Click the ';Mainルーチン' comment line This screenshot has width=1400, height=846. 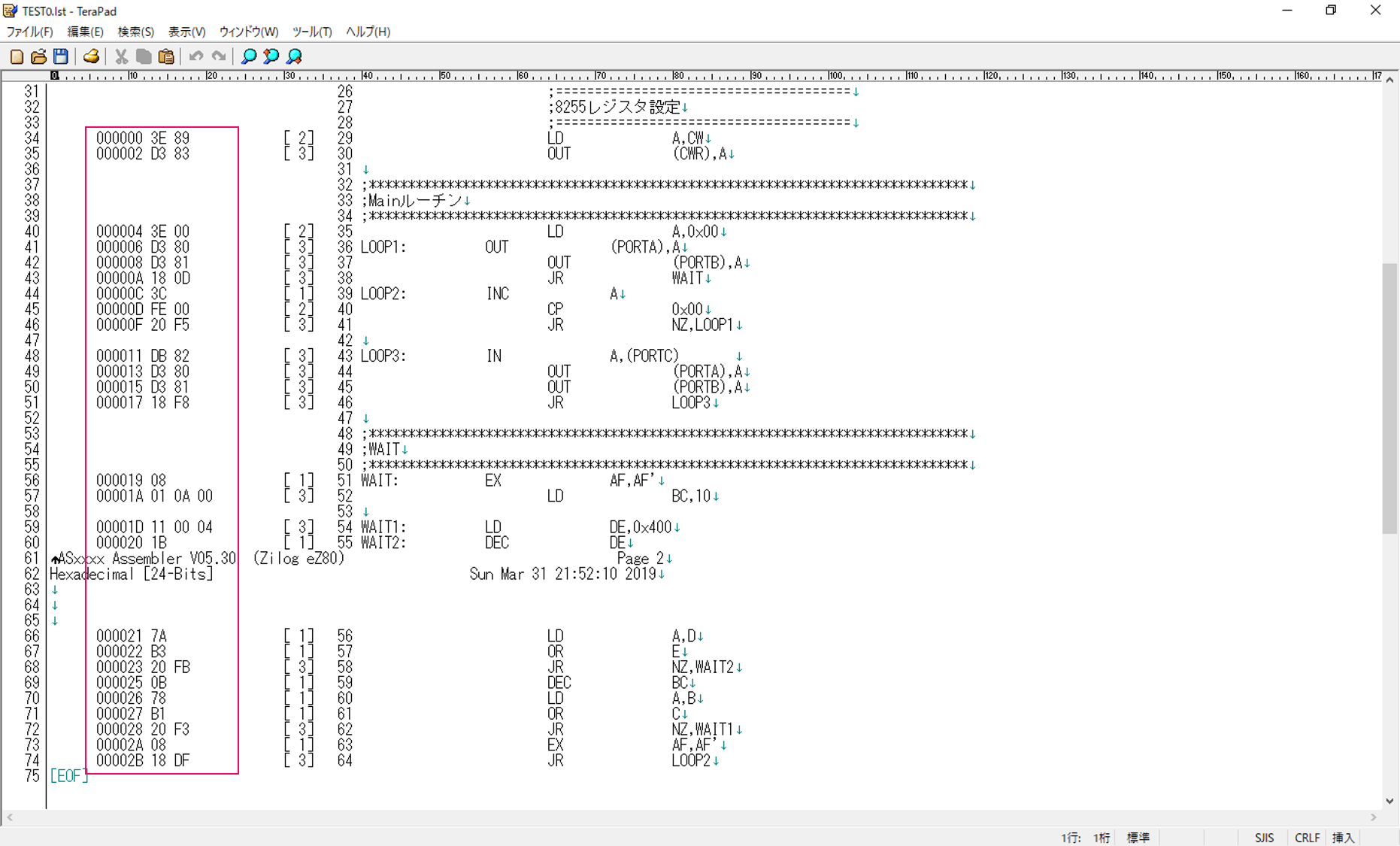point(412,200)
